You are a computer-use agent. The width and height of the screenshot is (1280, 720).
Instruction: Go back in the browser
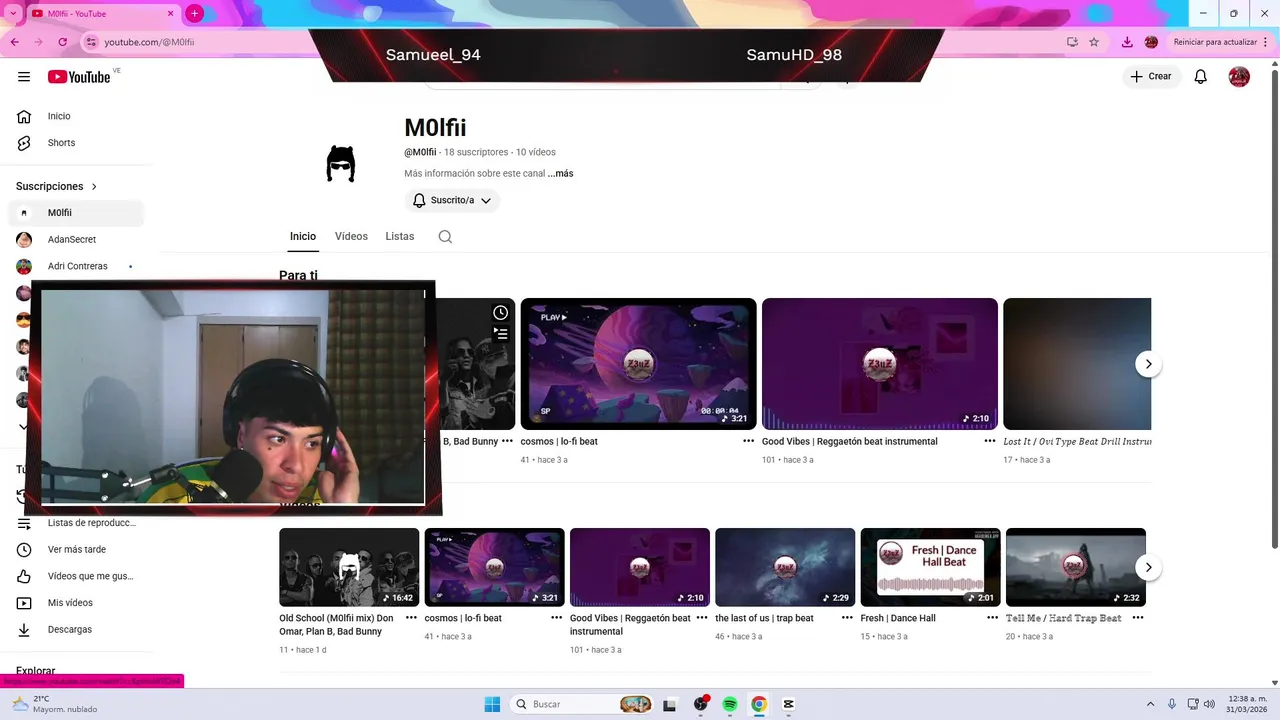tap(14, 42)
